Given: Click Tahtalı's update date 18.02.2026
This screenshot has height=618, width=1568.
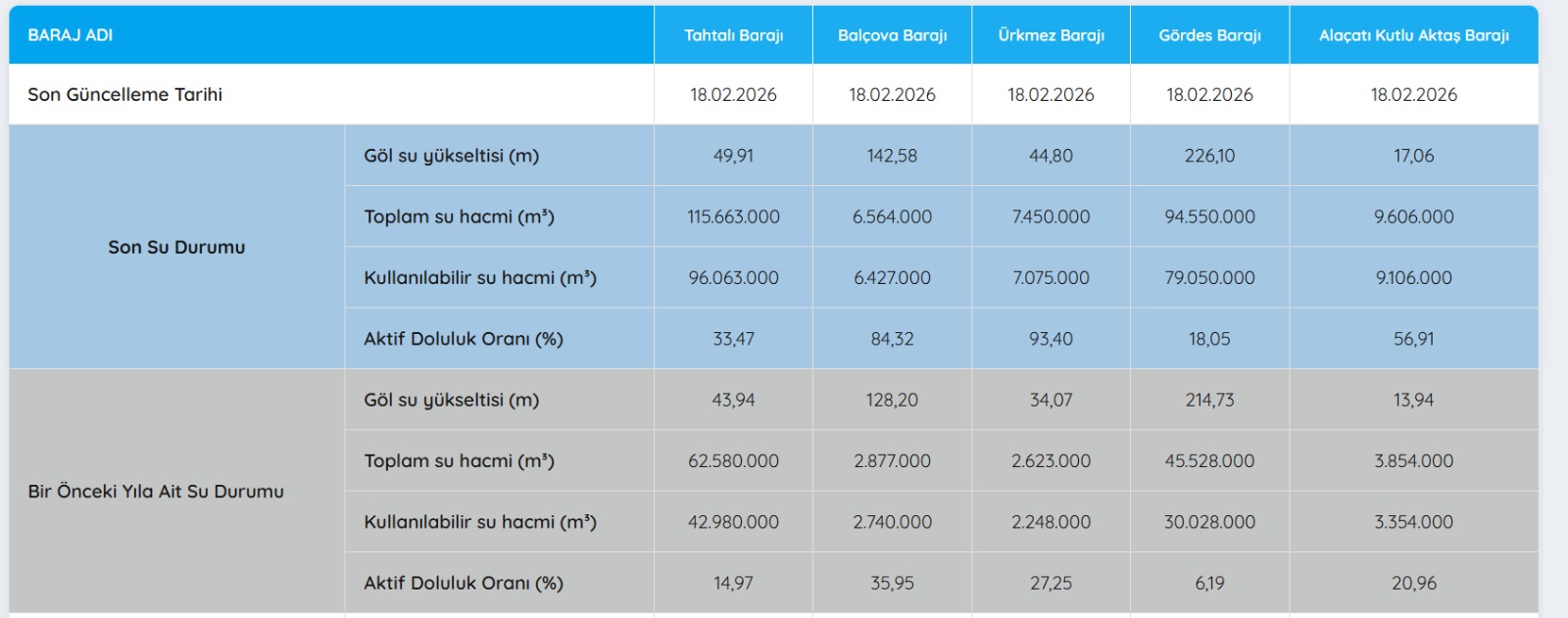Looking at the screenshot, I should [733, 95].
